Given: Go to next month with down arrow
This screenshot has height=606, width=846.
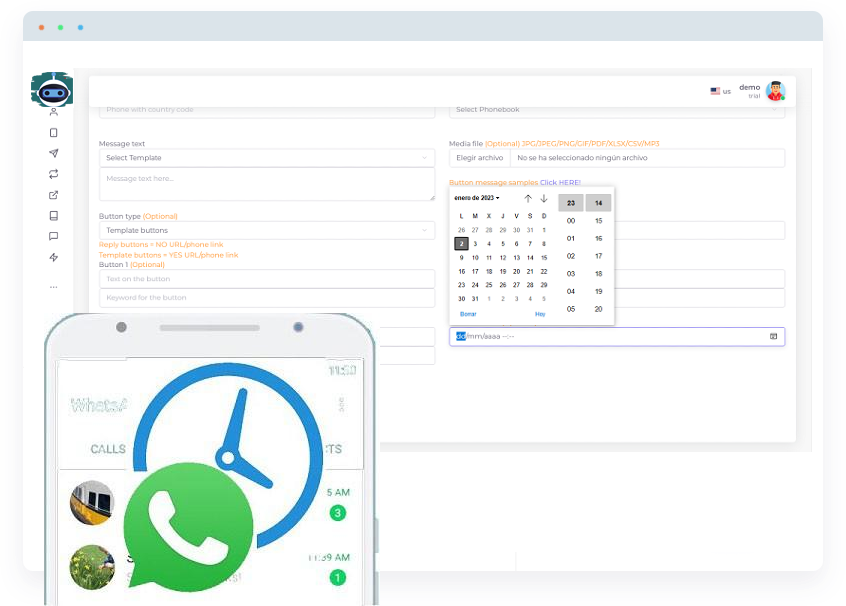Looking at the screenshot, I should (x=544, y=199).
